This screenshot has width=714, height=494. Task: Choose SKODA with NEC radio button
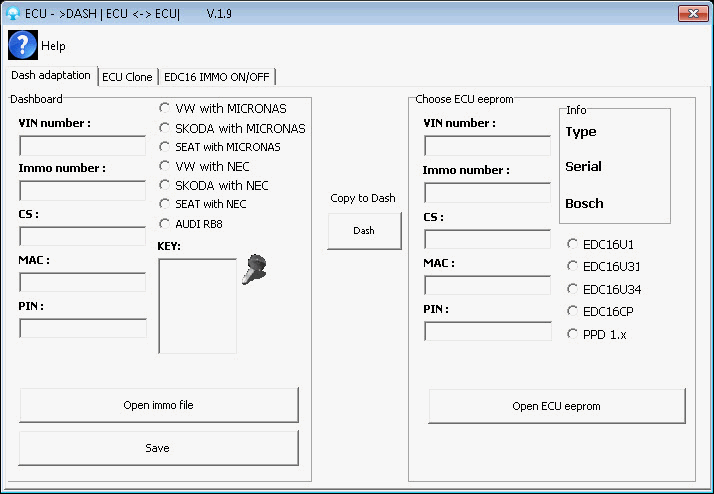(165, 185)
